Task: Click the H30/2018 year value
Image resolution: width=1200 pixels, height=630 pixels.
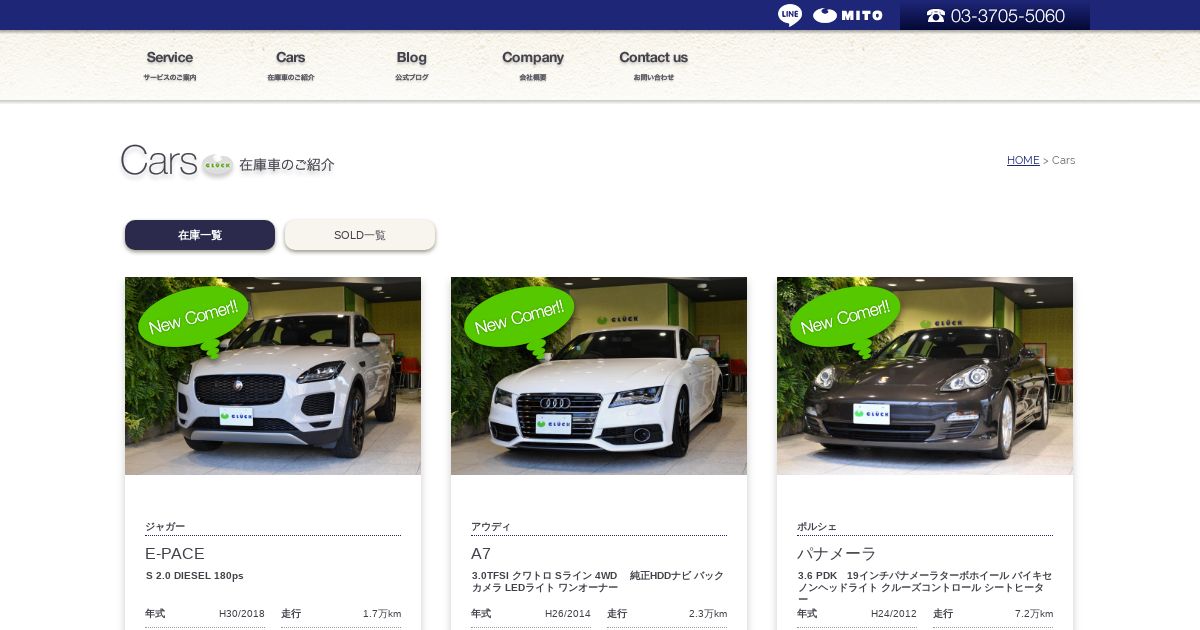Action: [x=242, y=614]
